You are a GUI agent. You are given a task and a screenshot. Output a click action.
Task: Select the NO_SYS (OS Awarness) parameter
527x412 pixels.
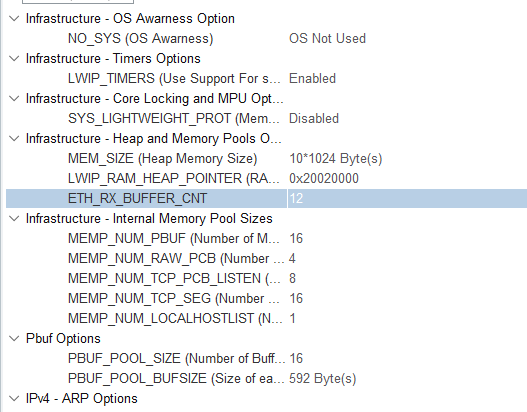click(140, 38)
